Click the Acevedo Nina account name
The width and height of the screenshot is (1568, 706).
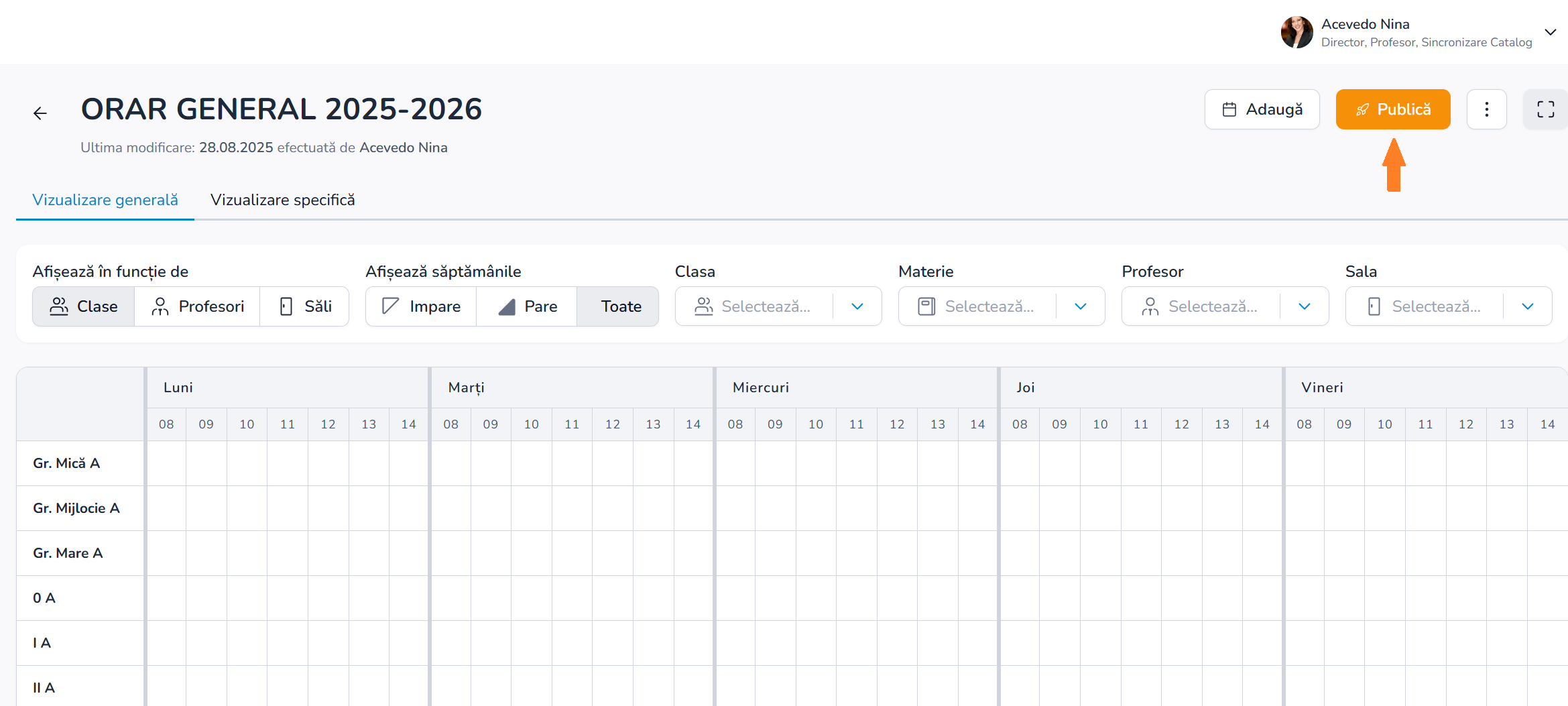point(1365,24)
